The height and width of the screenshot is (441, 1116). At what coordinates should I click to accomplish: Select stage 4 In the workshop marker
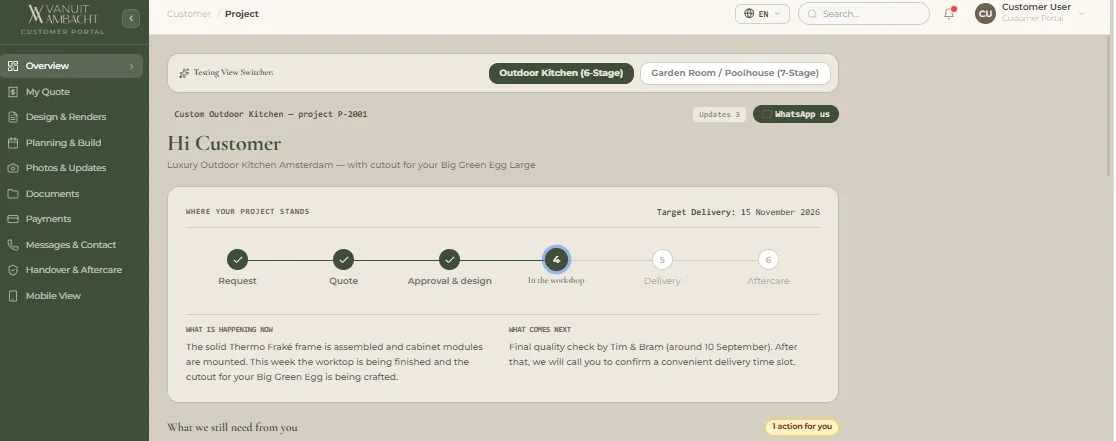click(556, 260)
